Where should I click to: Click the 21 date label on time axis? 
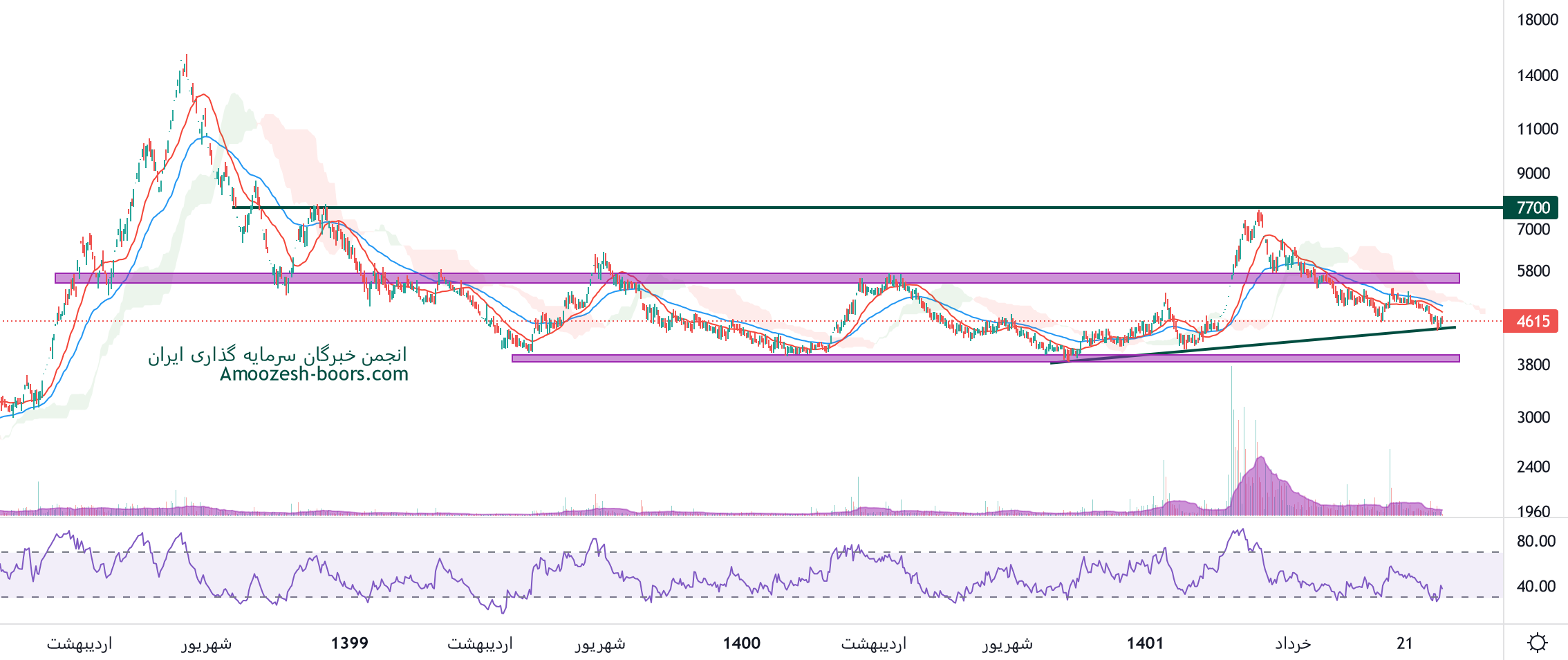1404,643
